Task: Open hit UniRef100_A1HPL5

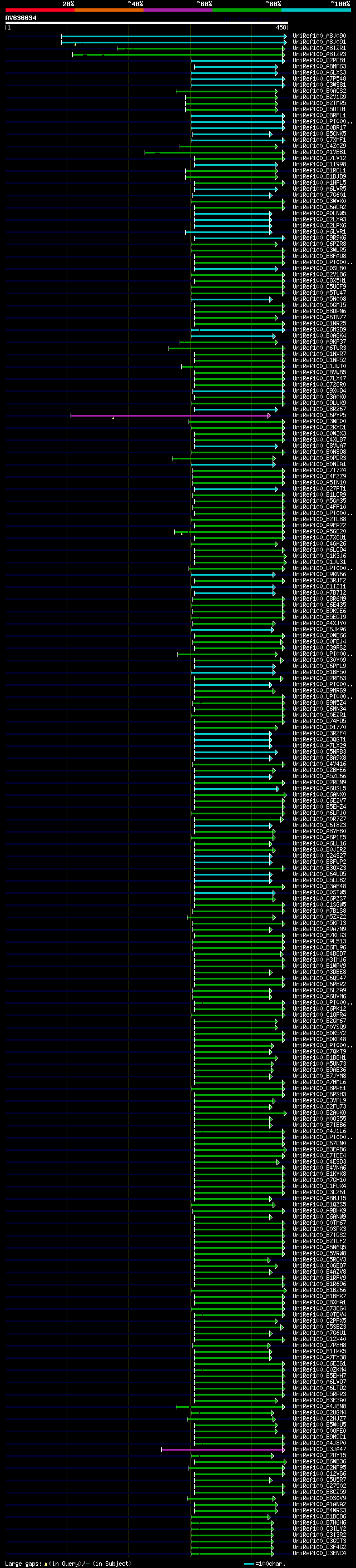Action: coord(319,182)
